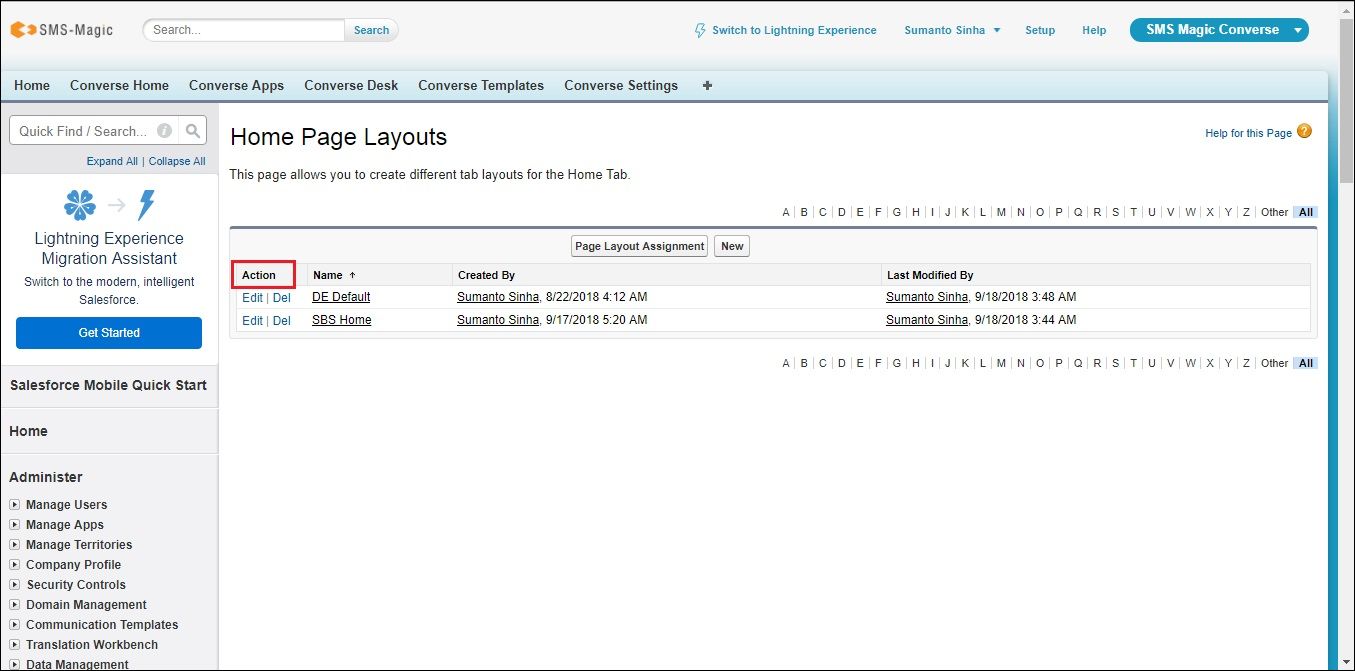
Task: Edit the SBS Home layout
Action: coord(252,321)
